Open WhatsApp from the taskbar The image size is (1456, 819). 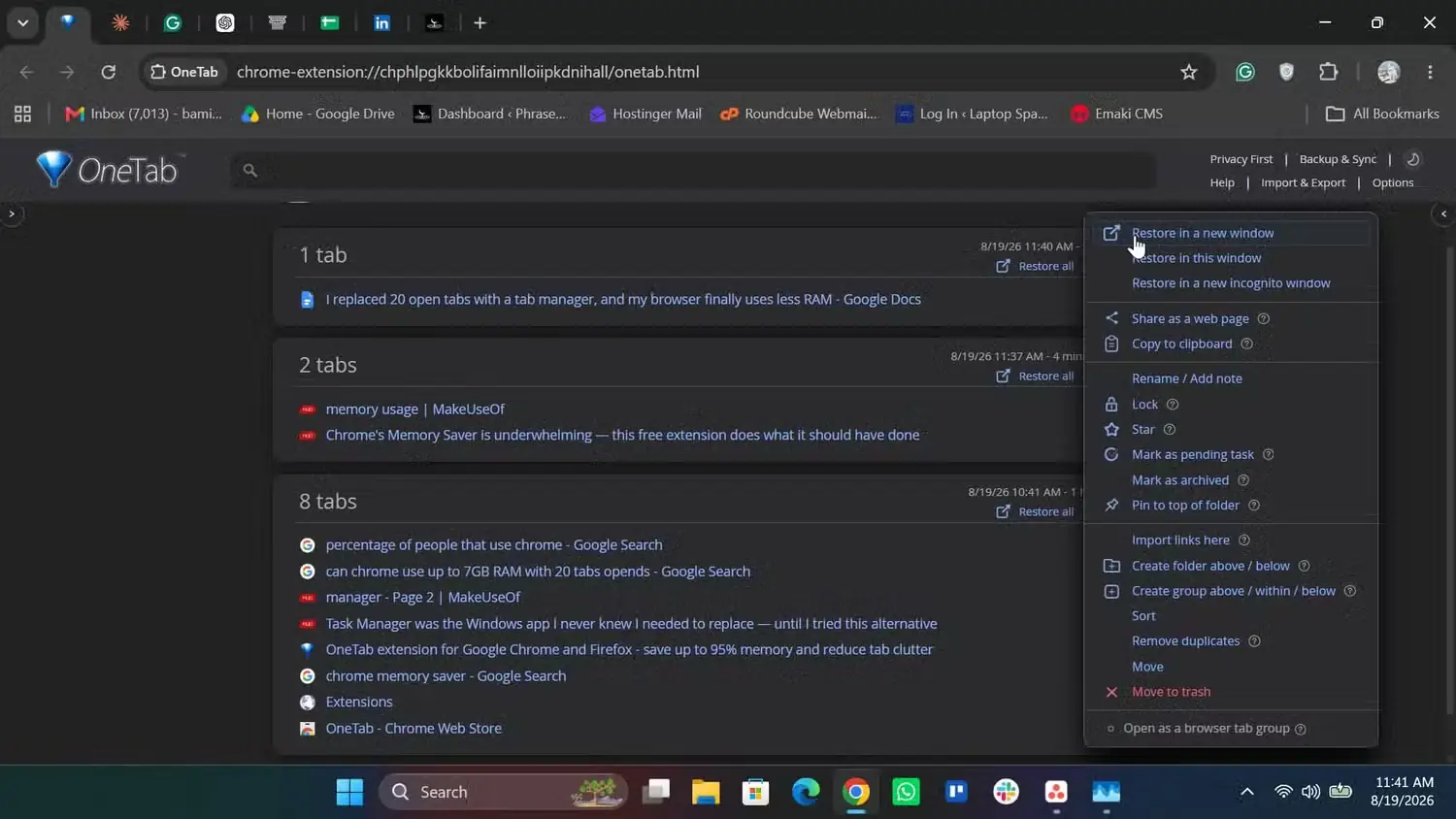point(906,792)
